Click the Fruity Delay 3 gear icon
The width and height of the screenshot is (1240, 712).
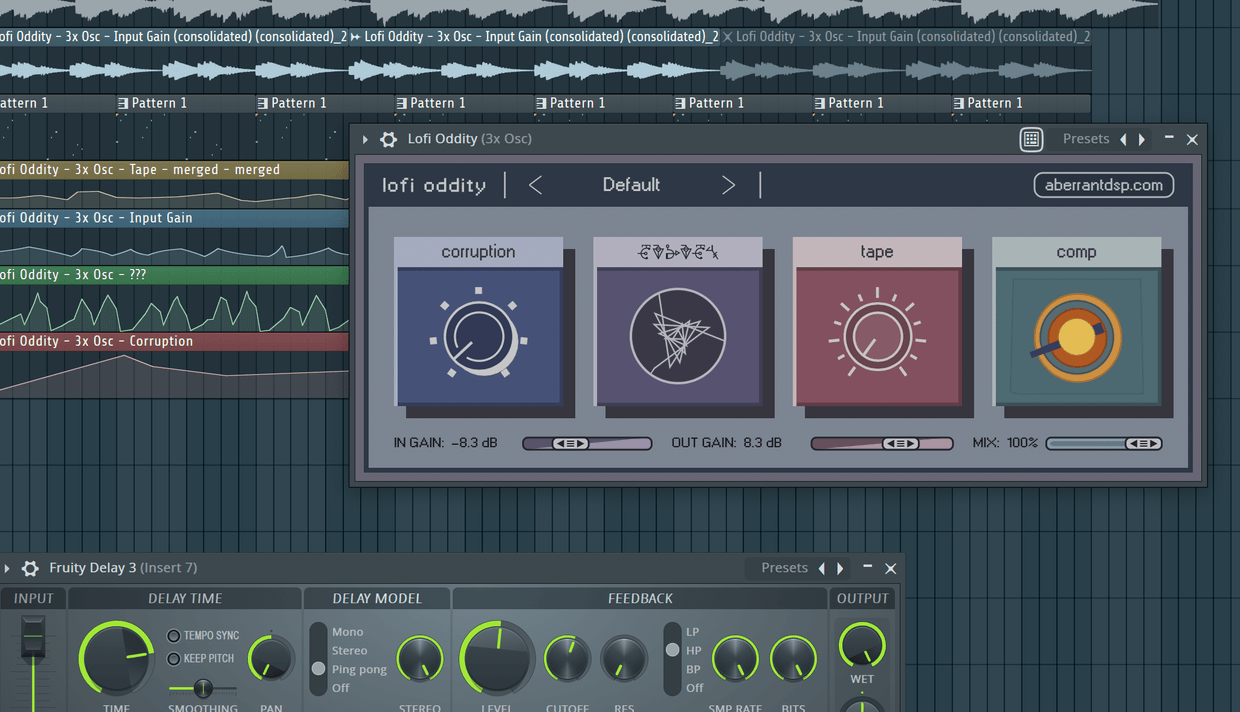(x=30, y=567)
